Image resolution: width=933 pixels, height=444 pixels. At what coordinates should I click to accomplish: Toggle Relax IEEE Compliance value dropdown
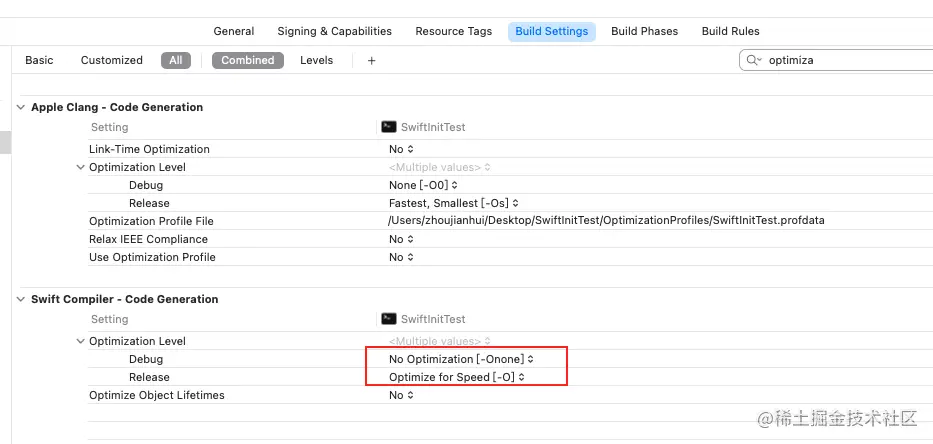tap(401, 239)
